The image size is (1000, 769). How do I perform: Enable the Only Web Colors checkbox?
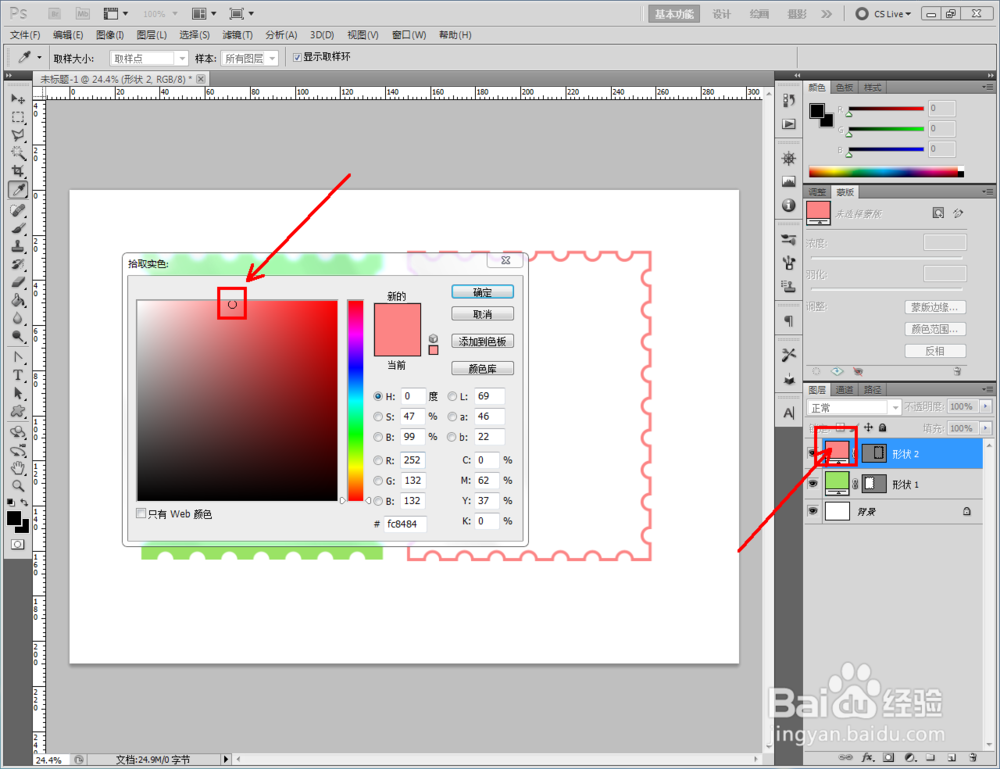[141, 513]
